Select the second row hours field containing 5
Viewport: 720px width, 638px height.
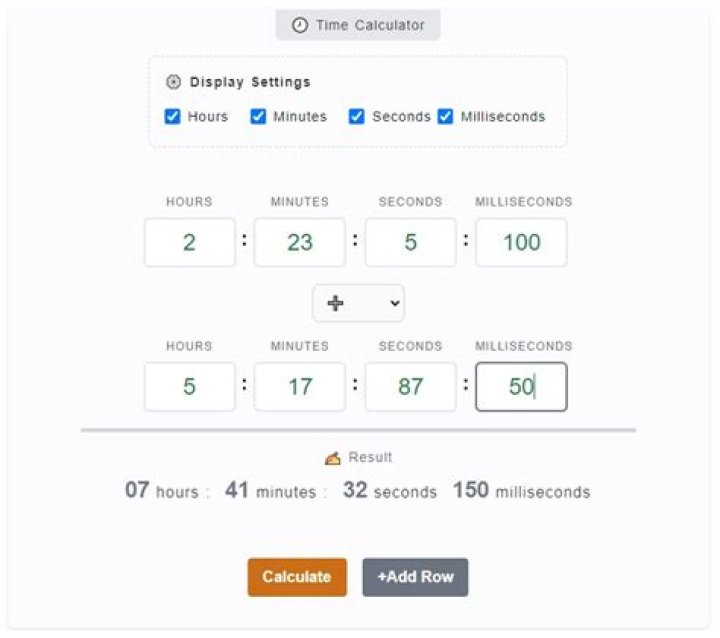190,387
